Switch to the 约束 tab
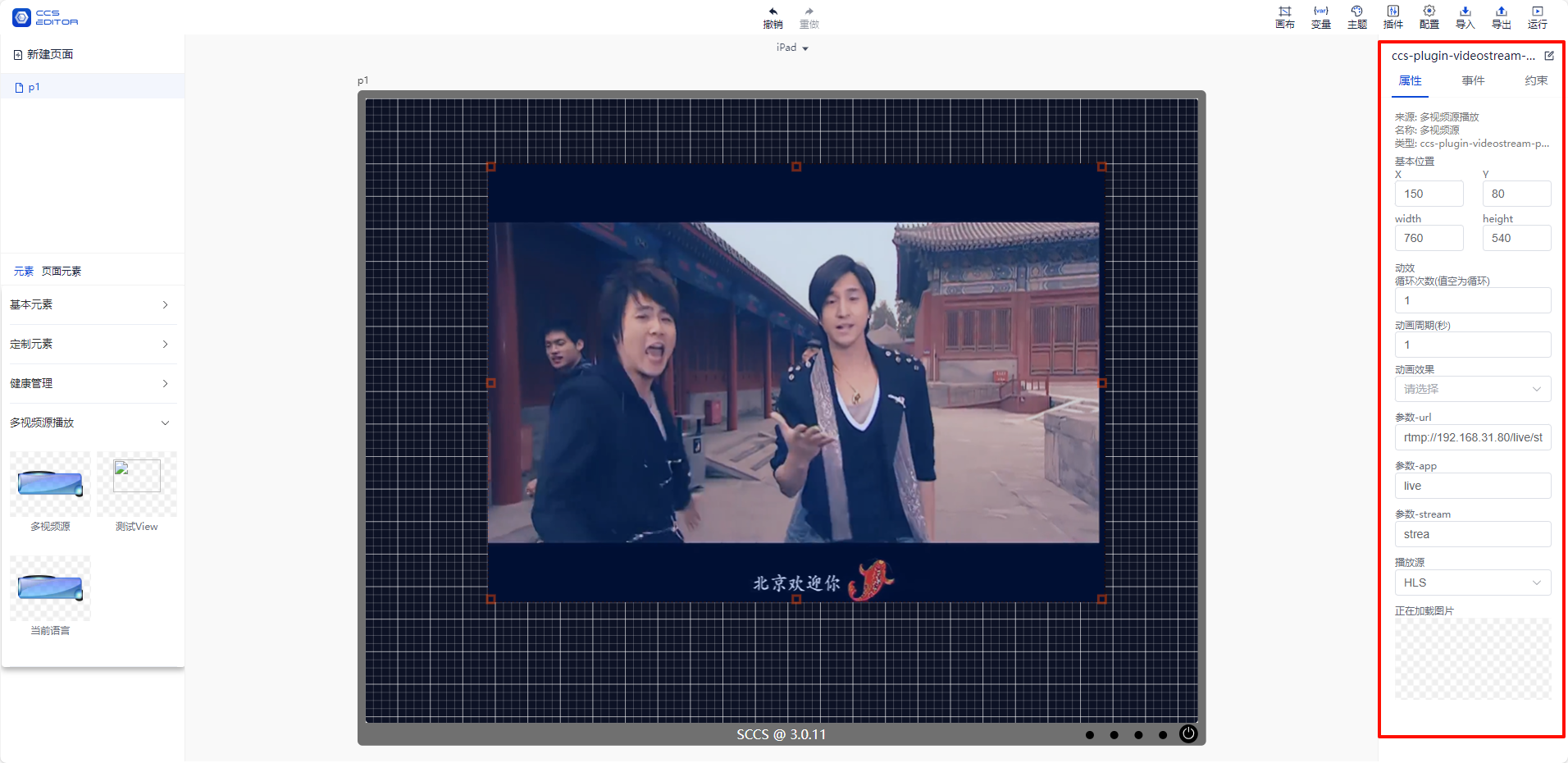1568x763 pixels. [1536, 80]
